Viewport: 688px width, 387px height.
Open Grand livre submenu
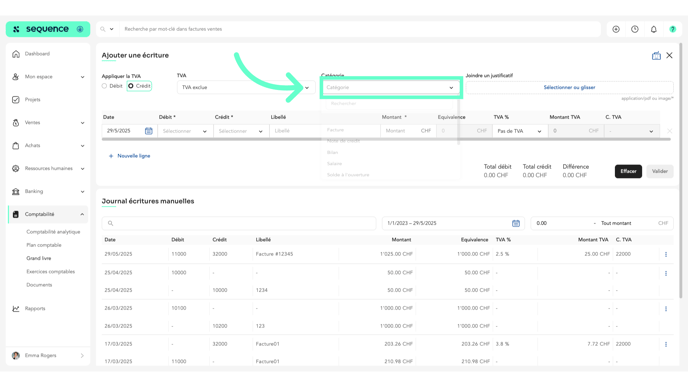point(39,258)
